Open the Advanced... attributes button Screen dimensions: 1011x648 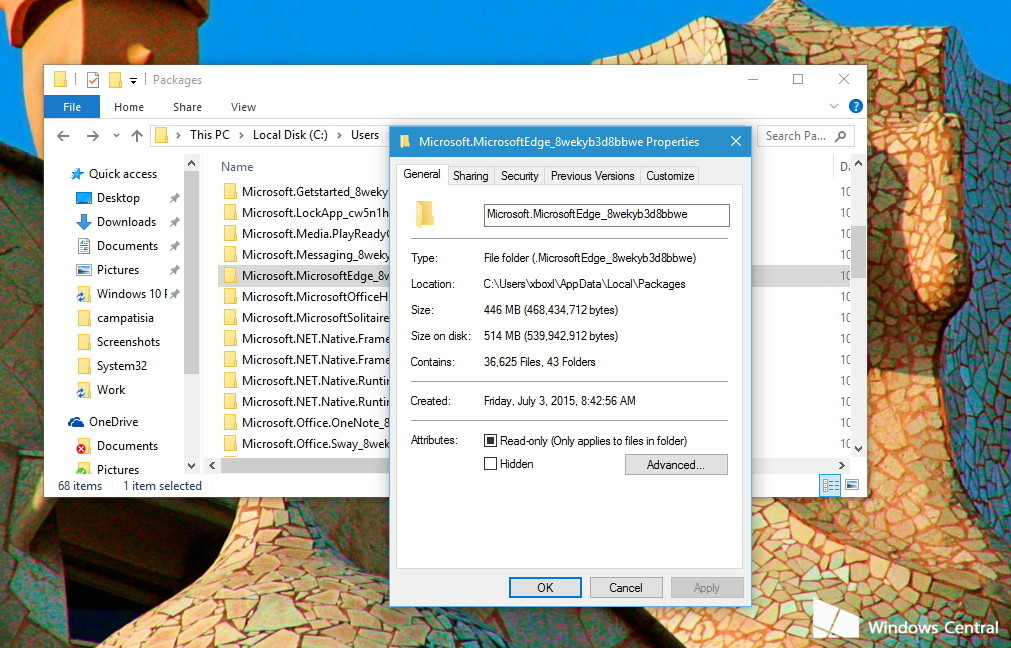pos(676,465)
